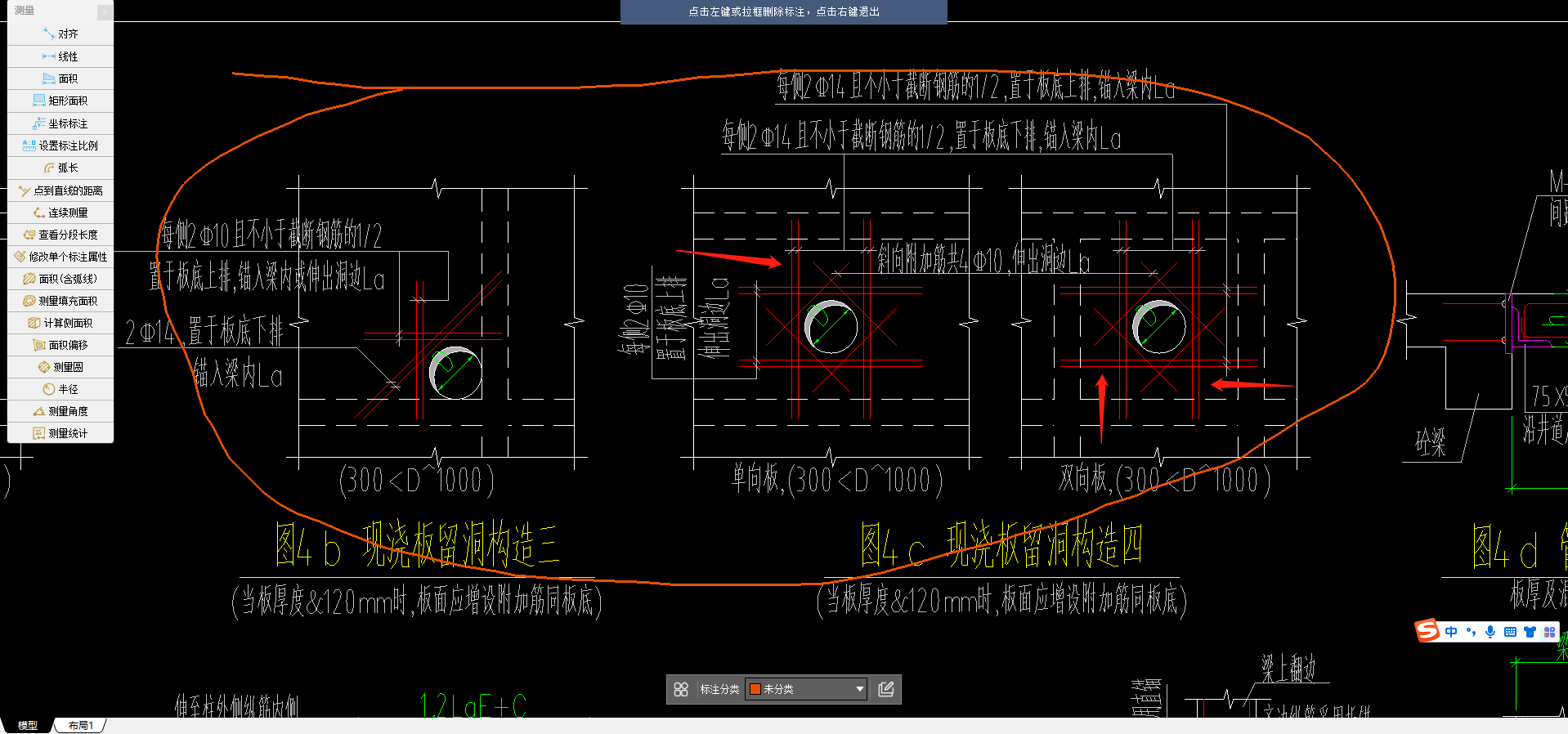
Task: Close the 测量 measurement panel
Action: pos(105,11)
